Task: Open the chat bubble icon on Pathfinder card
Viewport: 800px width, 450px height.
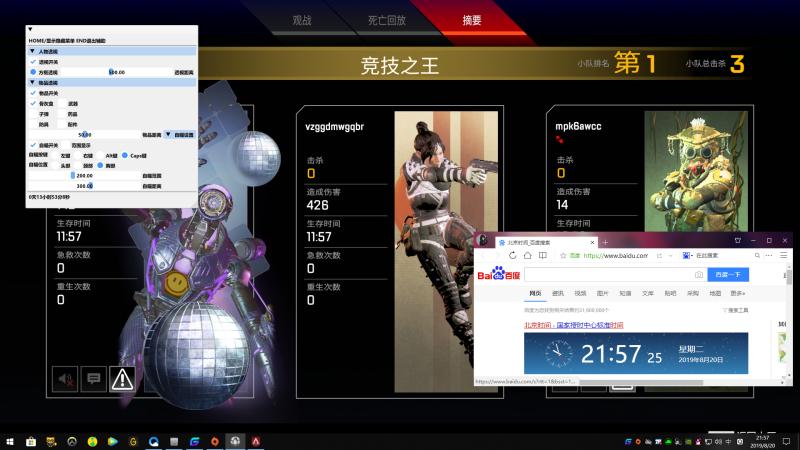Action: [94, 379]
